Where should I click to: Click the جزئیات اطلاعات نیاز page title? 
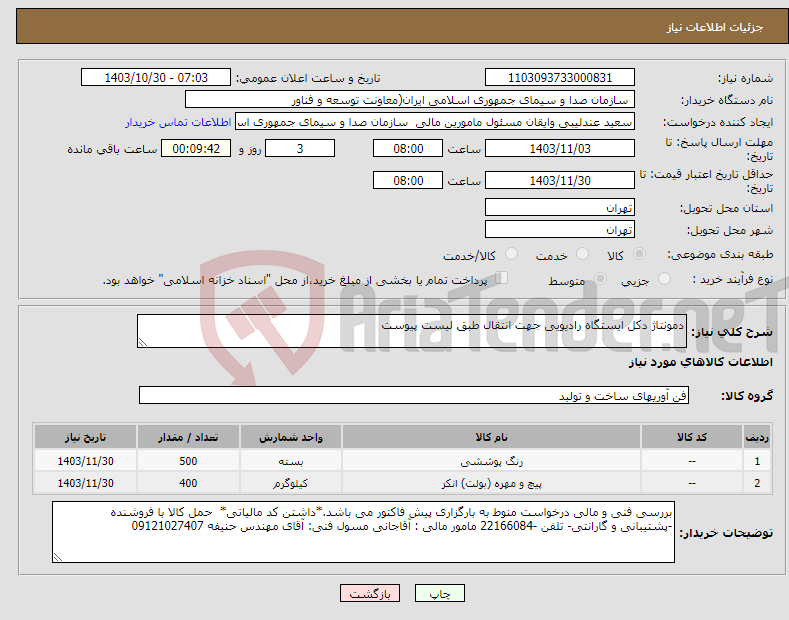[715, 27]
